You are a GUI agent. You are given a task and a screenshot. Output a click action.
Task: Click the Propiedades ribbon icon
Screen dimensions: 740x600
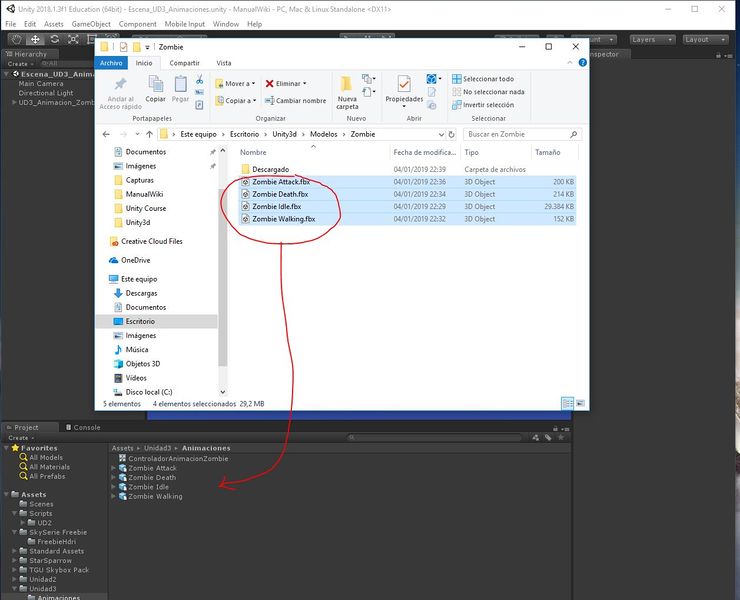(x=404, y=84)
